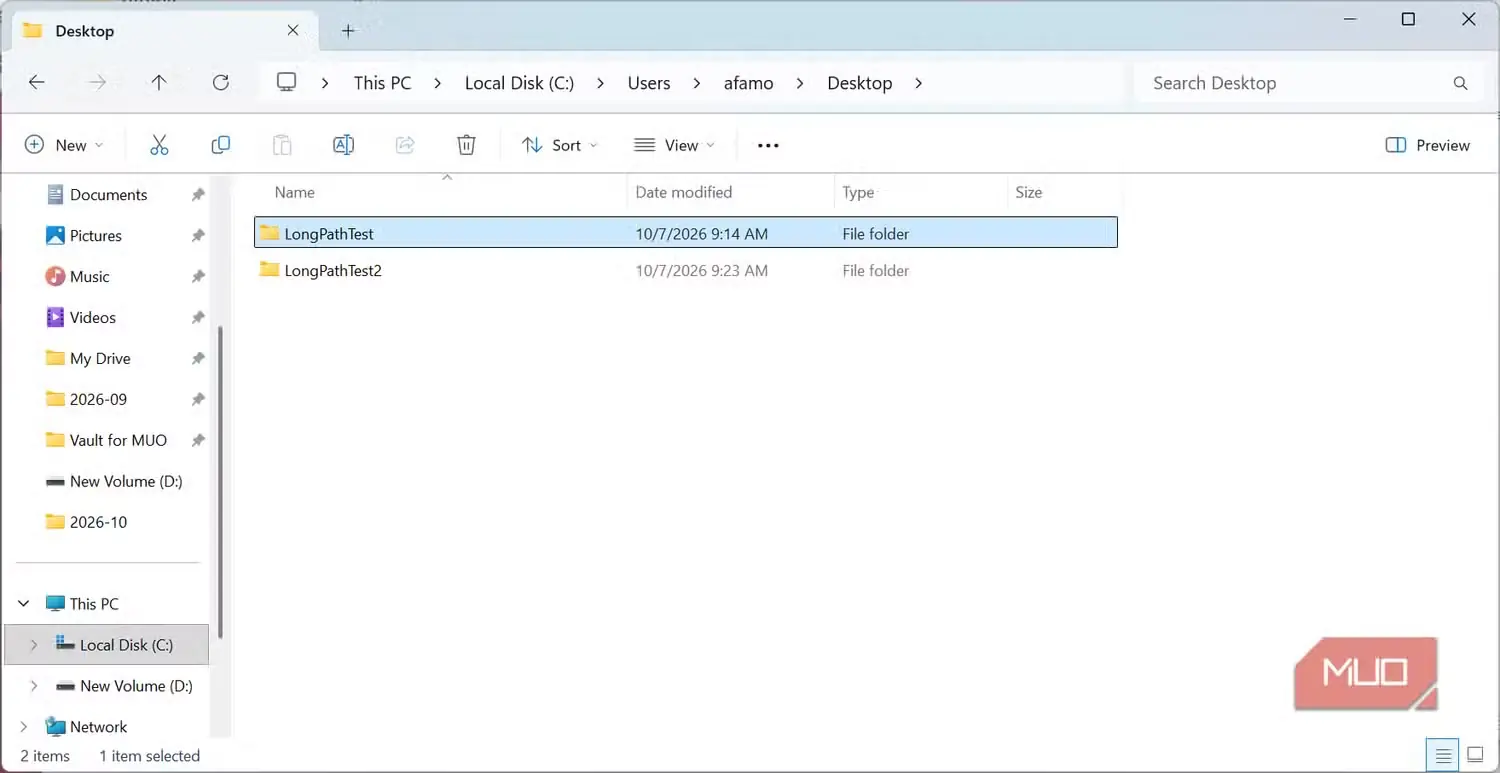Click the computer monitor icon in address bar

click(287, 83)
